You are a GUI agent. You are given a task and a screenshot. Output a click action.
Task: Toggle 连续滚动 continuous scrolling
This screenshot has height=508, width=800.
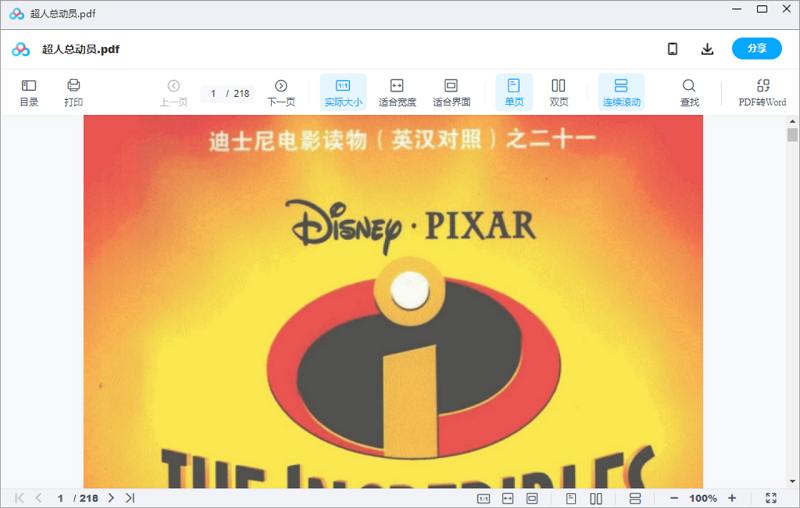[x=621, y=92]
